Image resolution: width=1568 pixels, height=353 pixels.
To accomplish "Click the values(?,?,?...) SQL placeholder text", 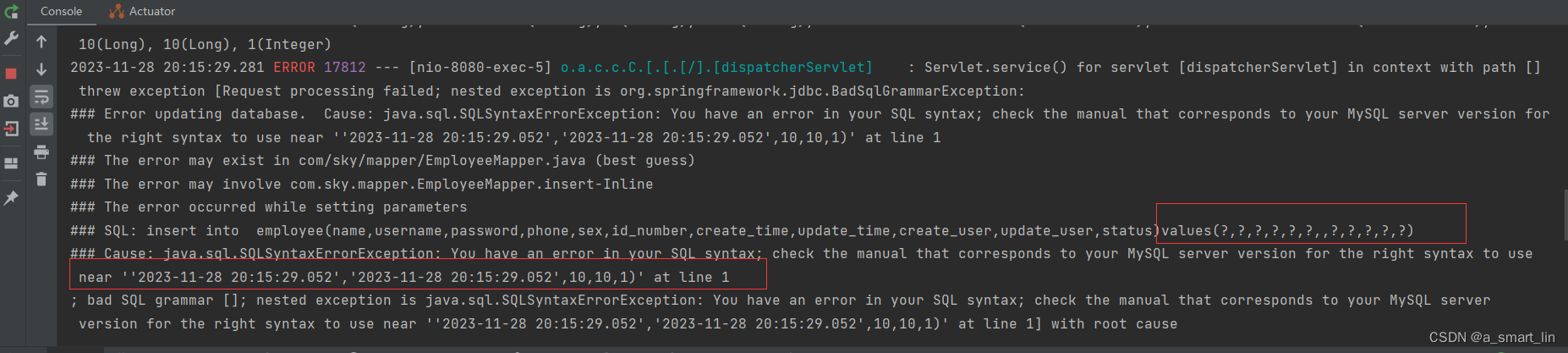I will point(1287,230).
